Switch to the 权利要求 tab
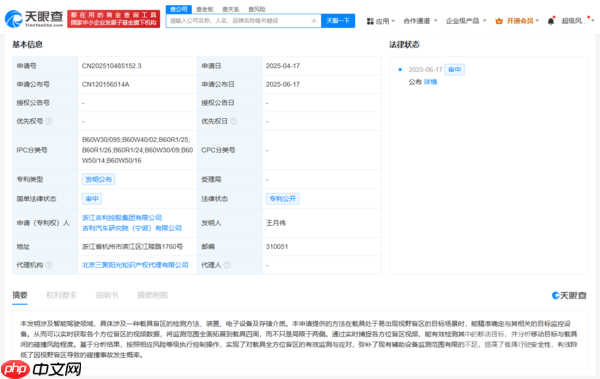Viewport: 600px width, 379px height. [62, 295]
